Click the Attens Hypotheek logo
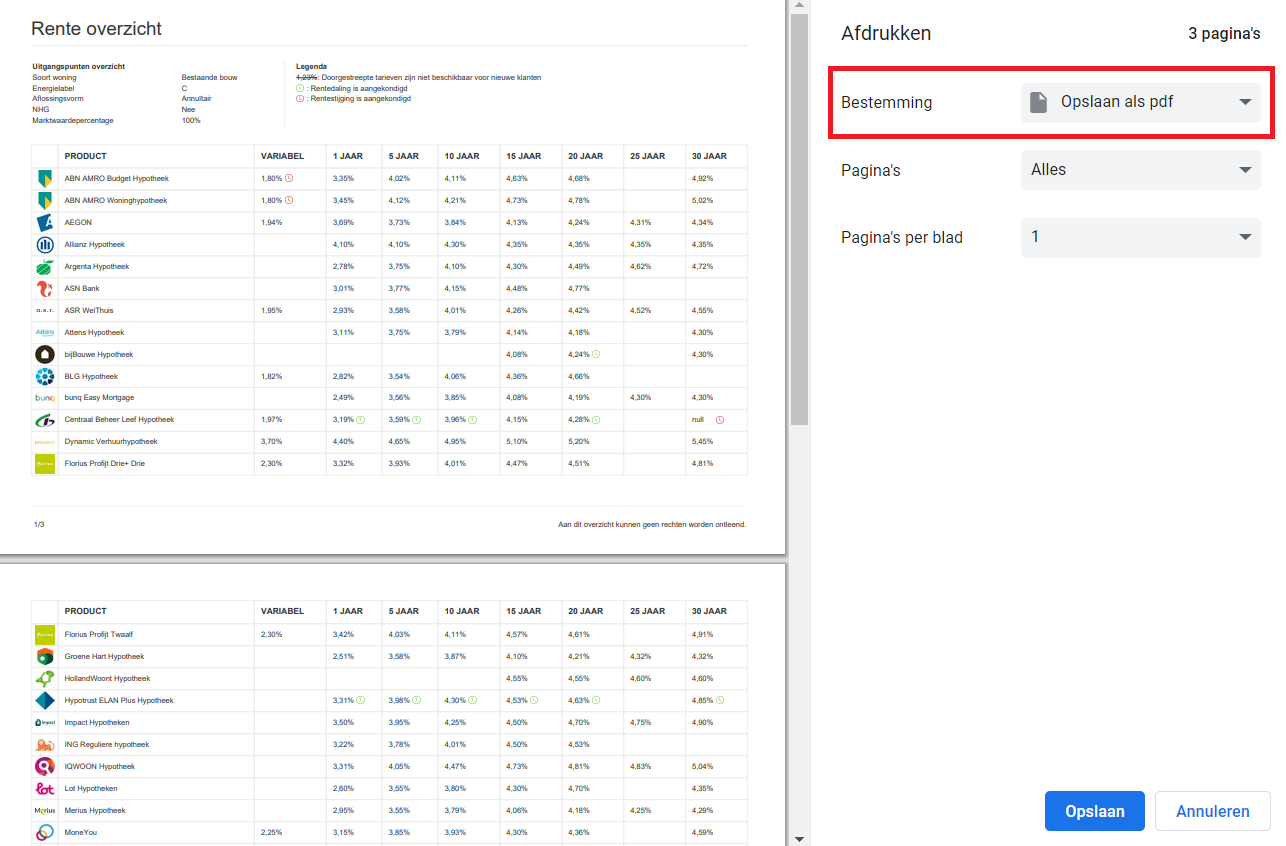 click(x=44, y=332)
